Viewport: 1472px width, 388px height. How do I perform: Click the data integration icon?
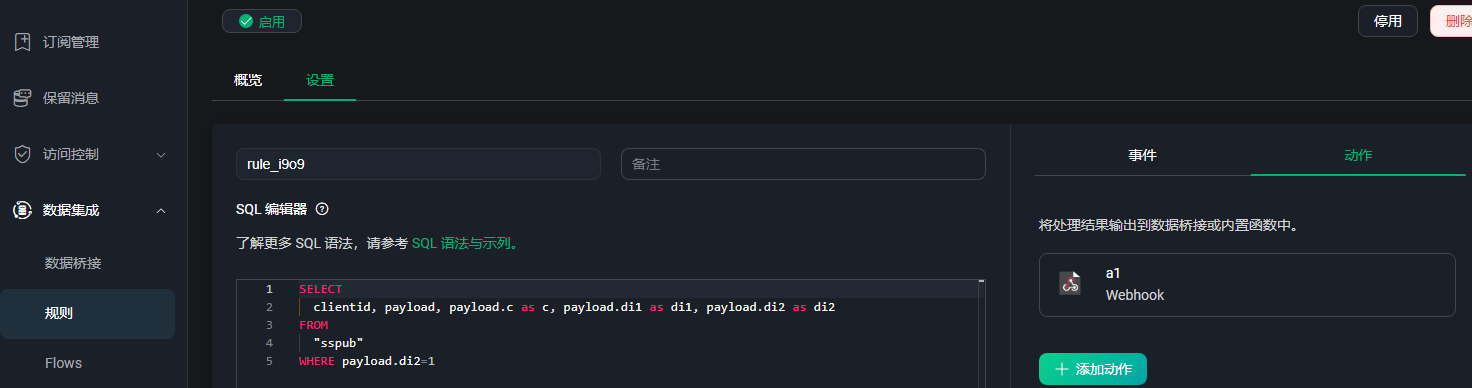tap(22, 210)
